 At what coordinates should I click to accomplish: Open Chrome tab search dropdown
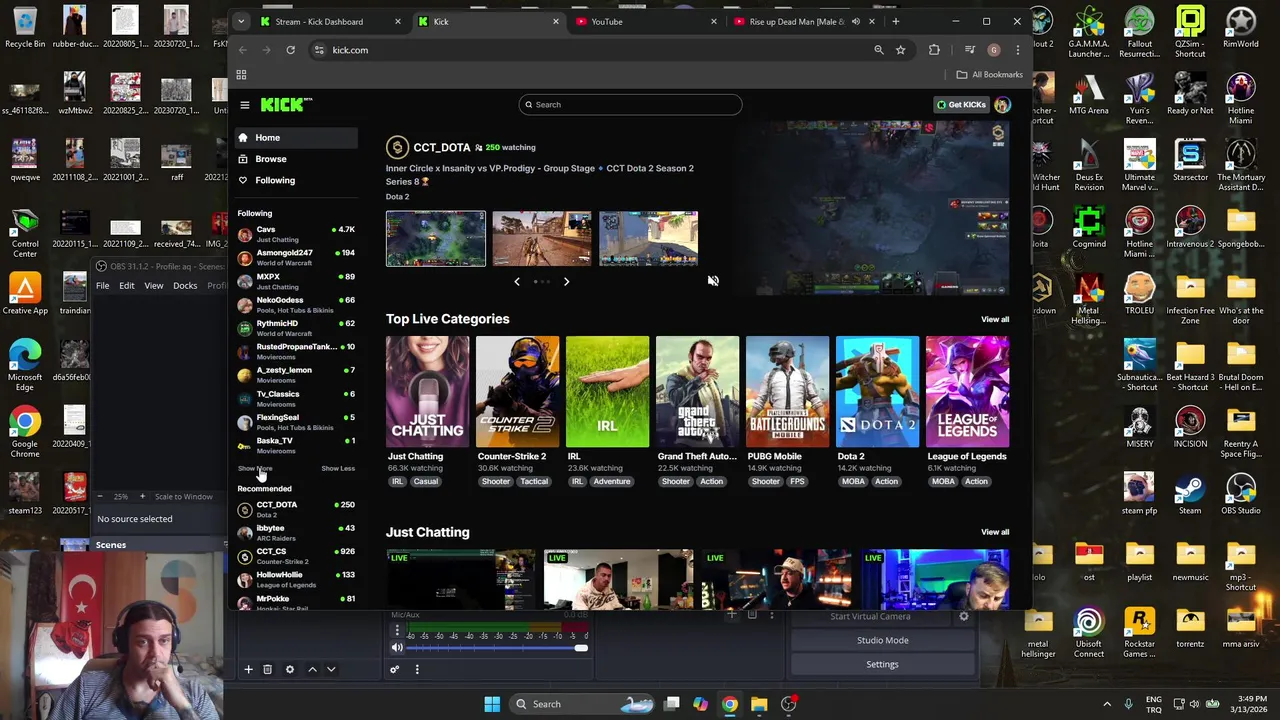tap(241, 21)
